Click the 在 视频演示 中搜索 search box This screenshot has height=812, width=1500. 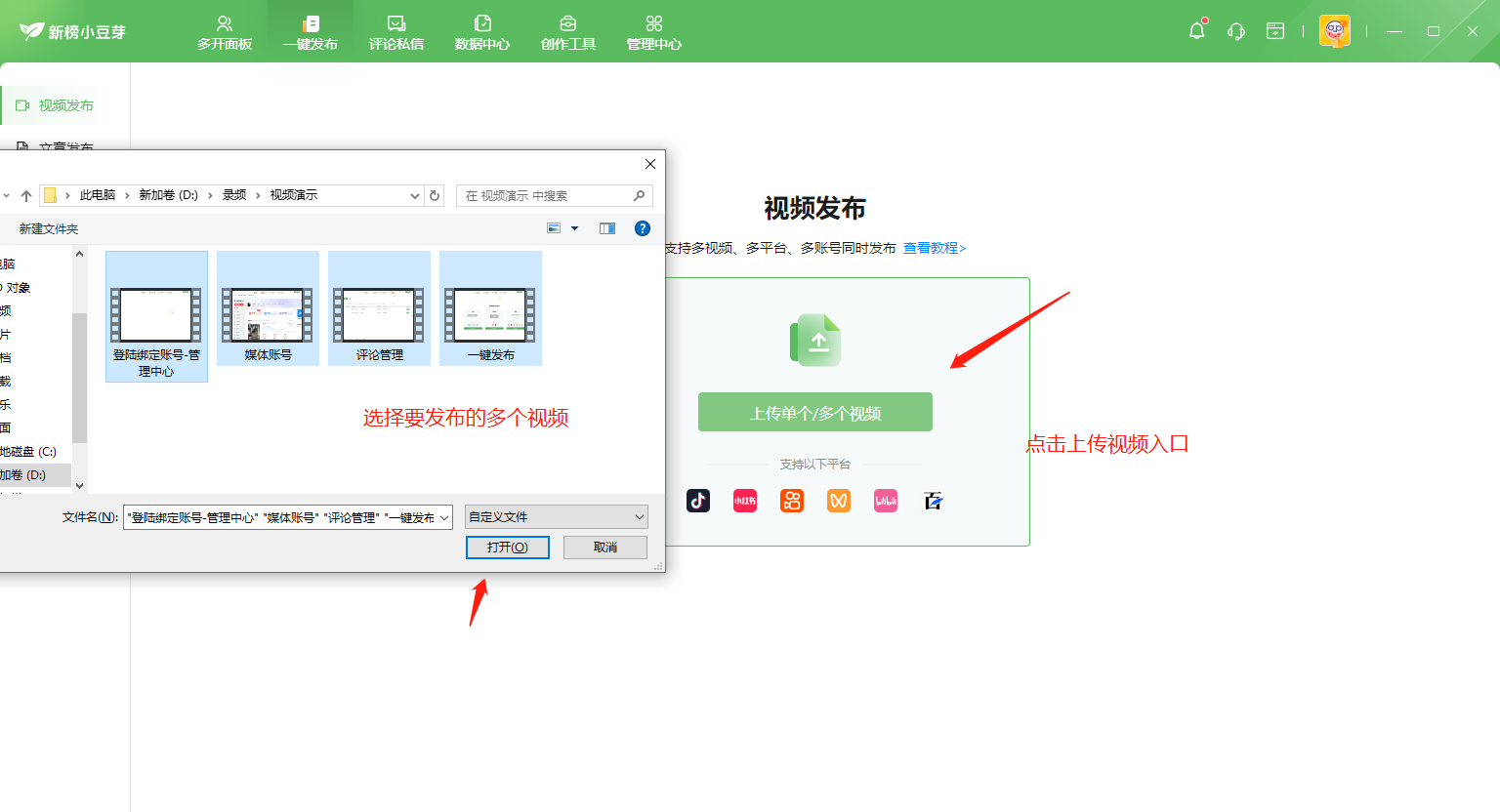pyautogui.click(x=554, y=195)
